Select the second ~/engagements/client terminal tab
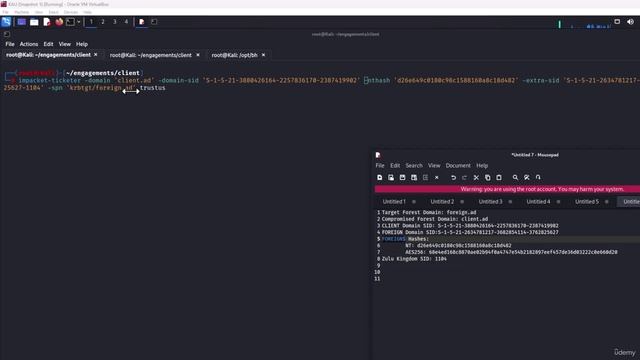 151,55
